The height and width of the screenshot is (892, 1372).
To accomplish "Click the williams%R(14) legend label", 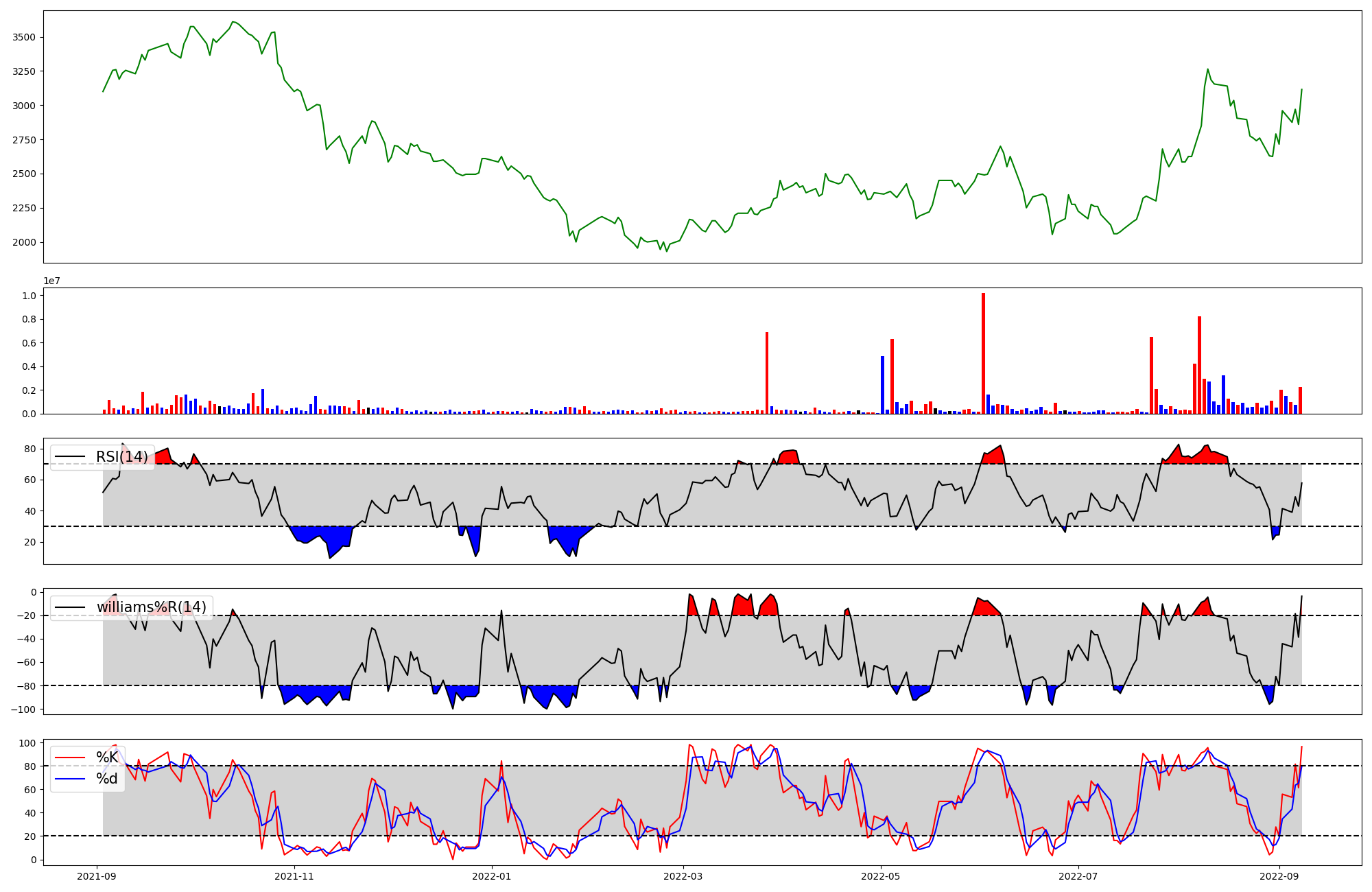I will click(151, 607).
